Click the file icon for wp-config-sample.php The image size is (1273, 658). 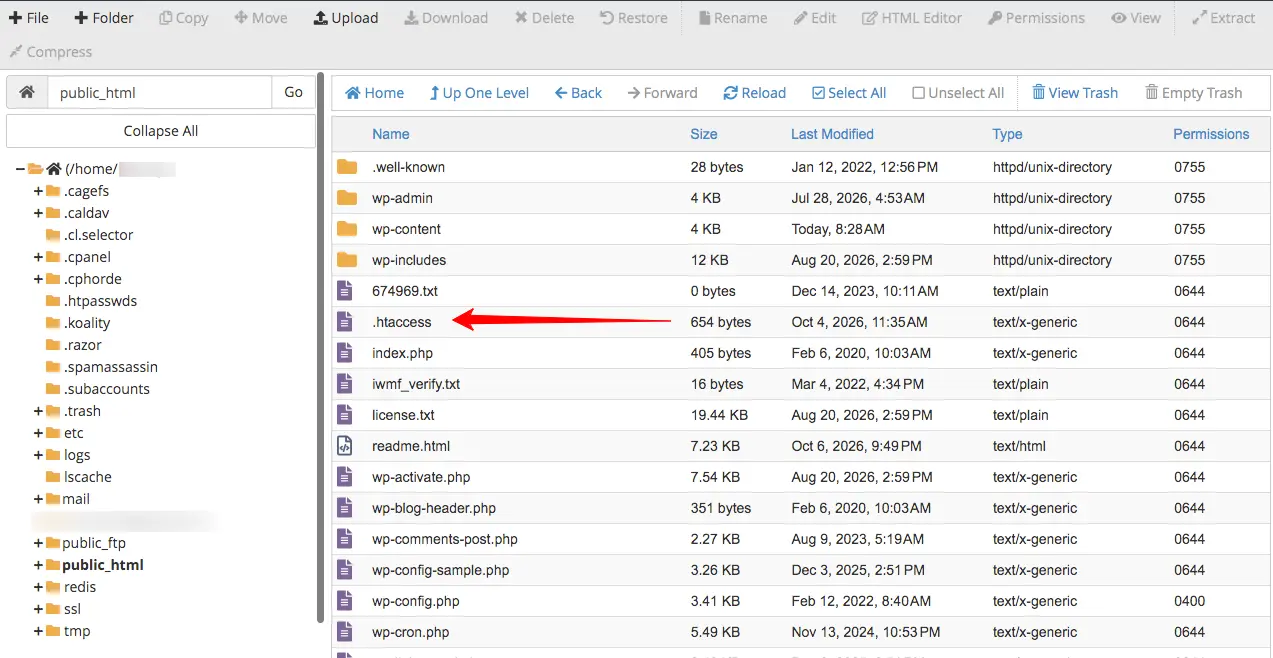[345, 570]
